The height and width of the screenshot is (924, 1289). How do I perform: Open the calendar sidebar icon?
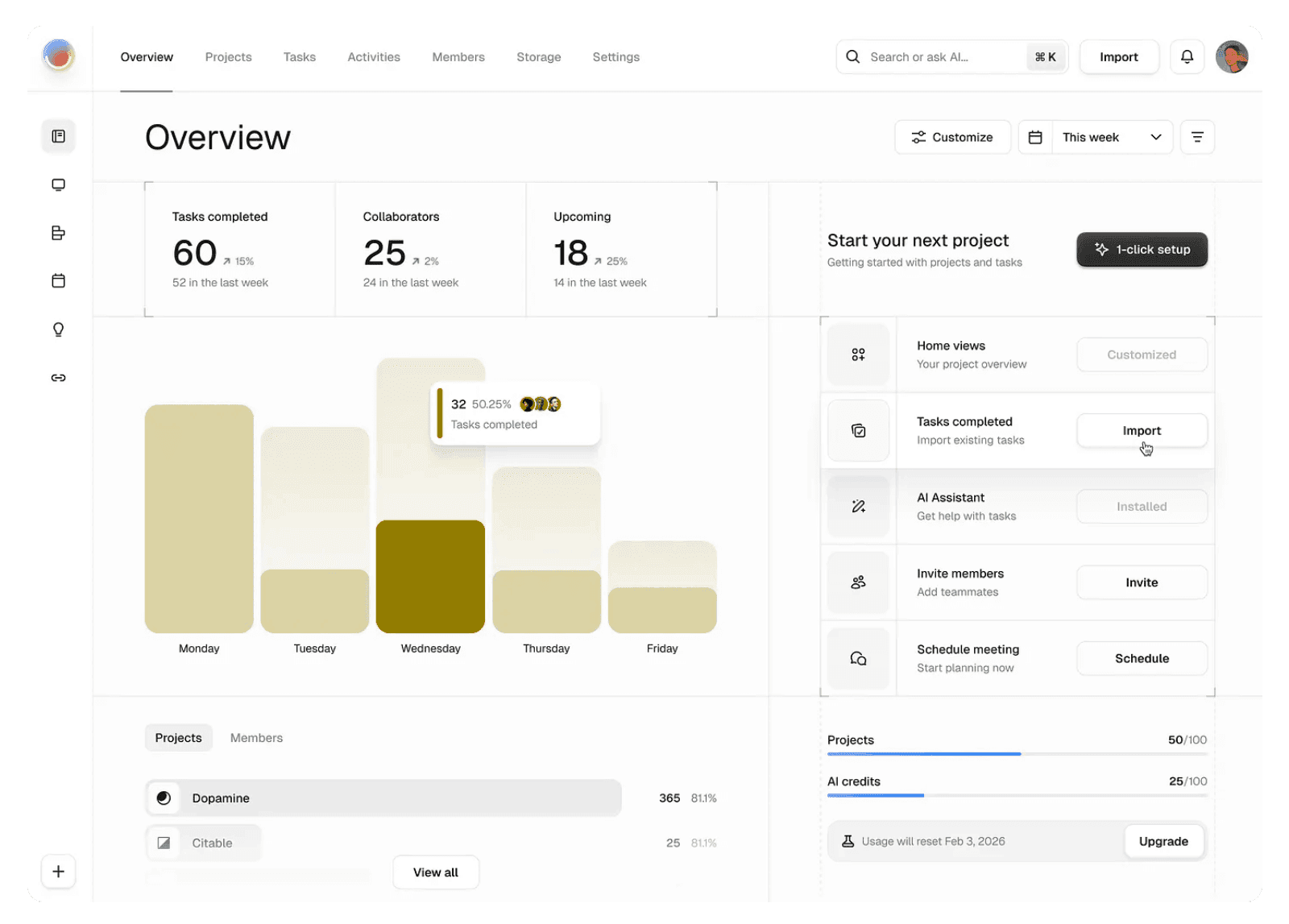point(58,281)
